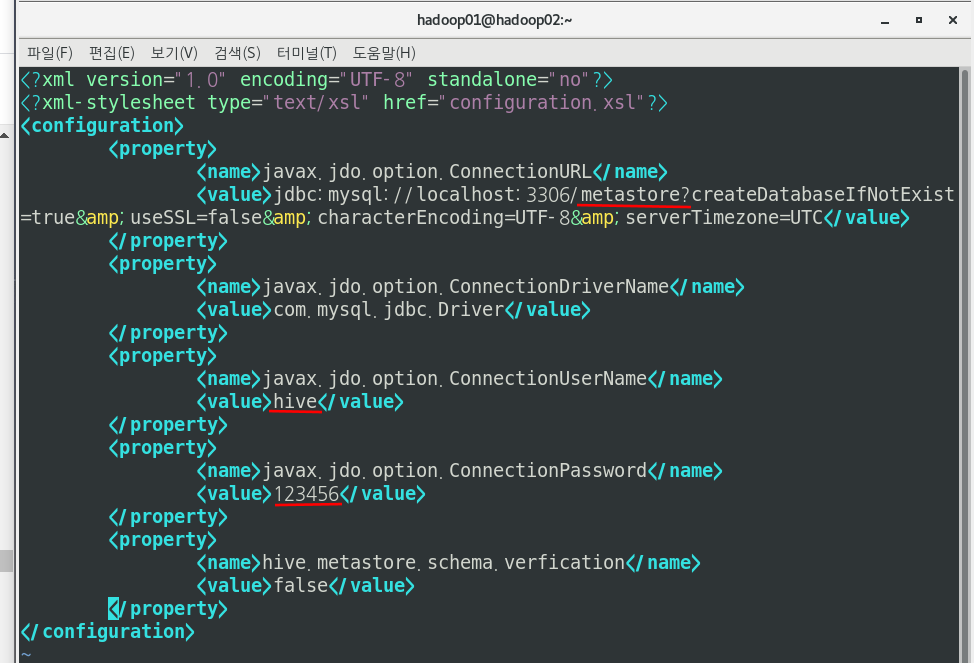This screenshot has width=974, height=663.
Task: Click the closing </configuration> tag
Action: (107, 631)
